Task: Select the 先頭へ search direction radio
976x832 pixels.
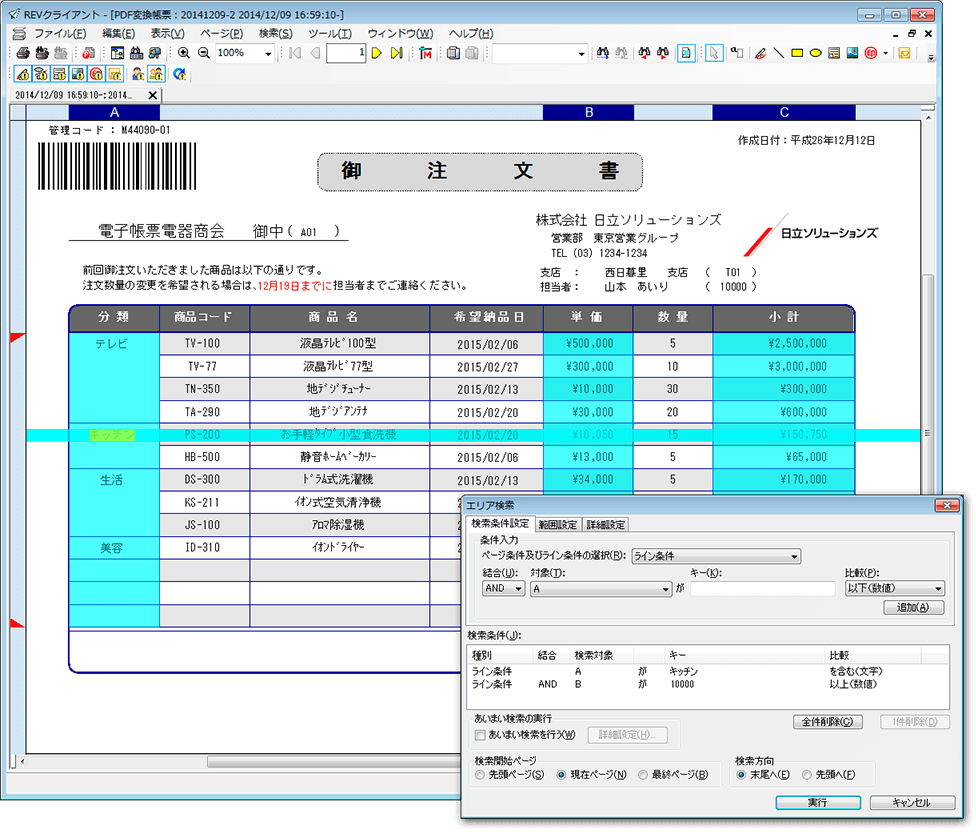Action: (x=807, y=774)
